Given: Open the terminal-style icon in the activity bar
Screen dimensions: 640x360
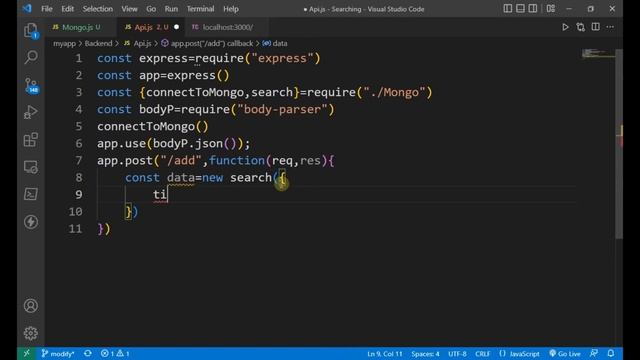Looking at the screenshot, I should point(31,194).
